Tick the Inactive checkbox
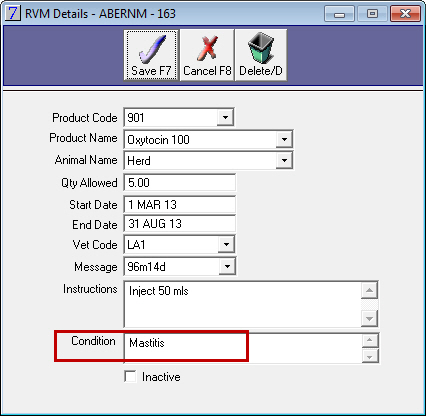The width and height of the screenshot is (426, 416). [x=130, y=377]
